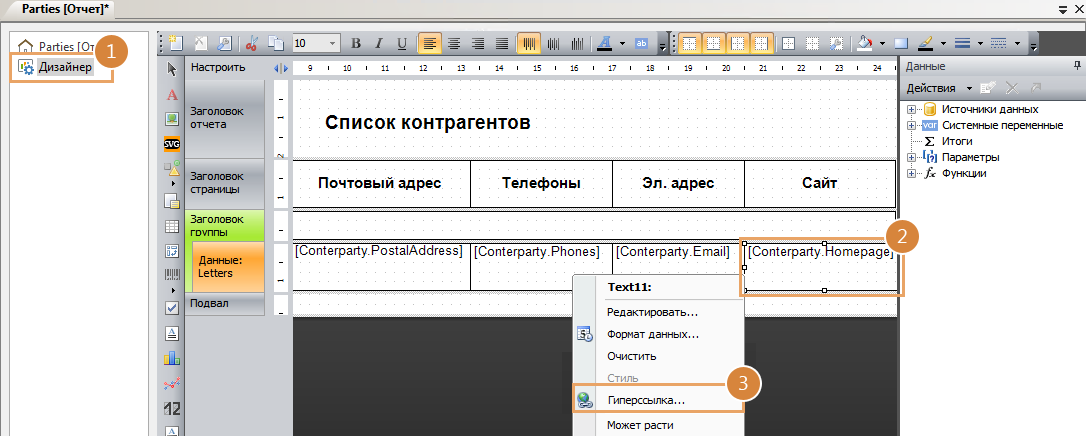Click the fill color bucket swatch
Image resolution: width=1086 pixels, height=436 pixels.
click(x=866, y=44)
